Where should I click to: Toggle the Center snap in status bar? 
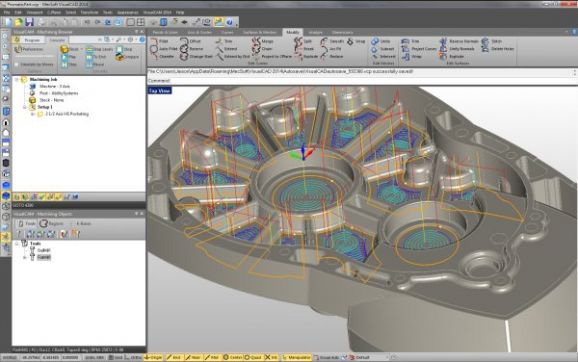tap(233, 357)
